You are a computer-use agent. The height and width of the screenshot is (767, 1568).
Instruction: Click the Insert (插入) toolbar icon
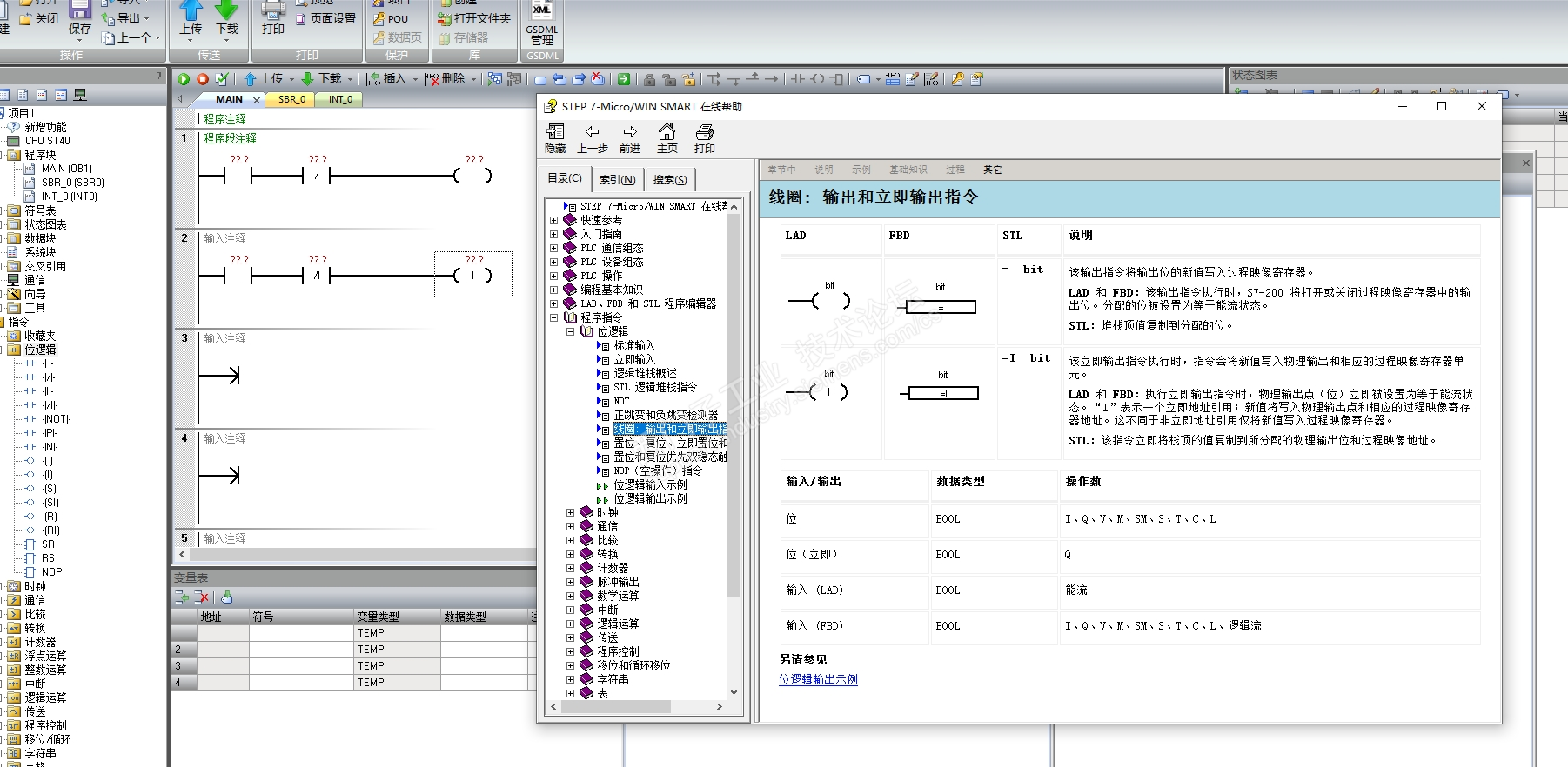click(x=374, y=79)
